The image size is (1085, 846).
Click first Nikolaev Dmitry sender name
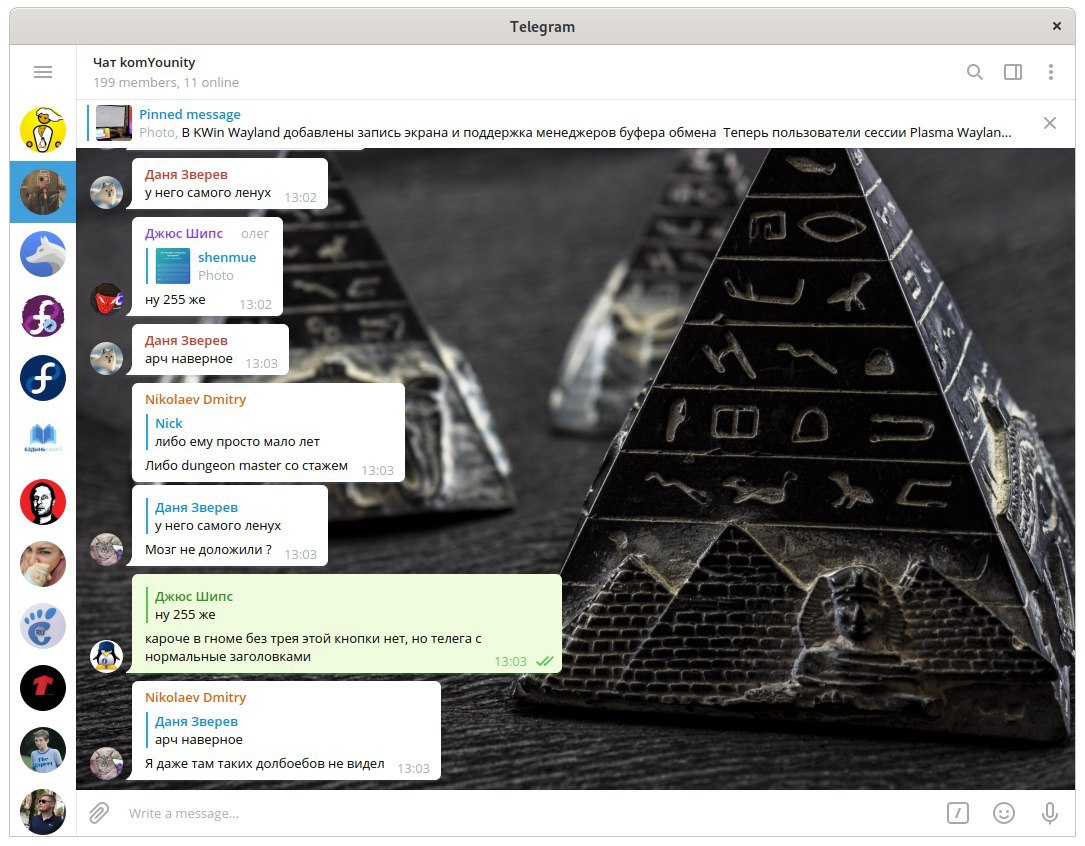click(x=195, y=399)
